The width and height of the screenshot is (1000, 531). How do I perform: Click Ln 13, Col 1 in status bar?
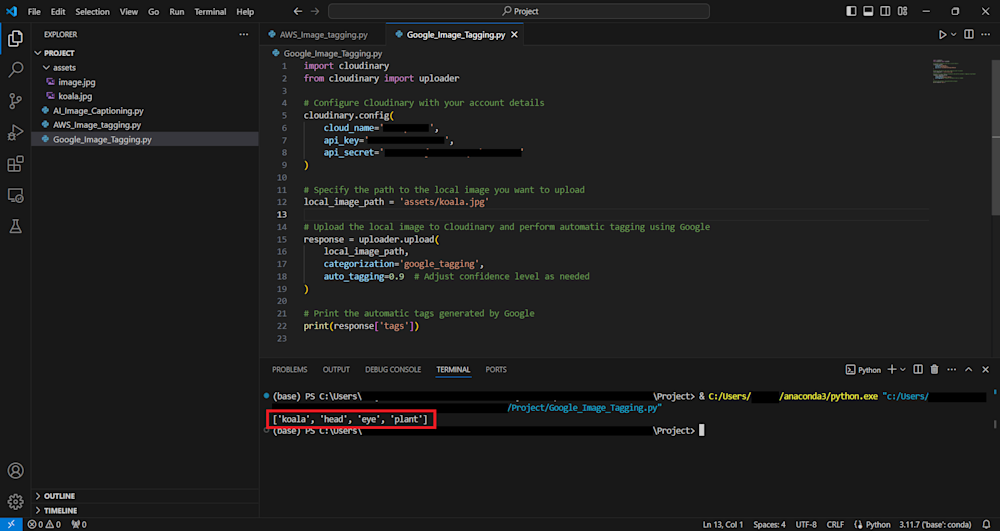[x=723, y=525]
